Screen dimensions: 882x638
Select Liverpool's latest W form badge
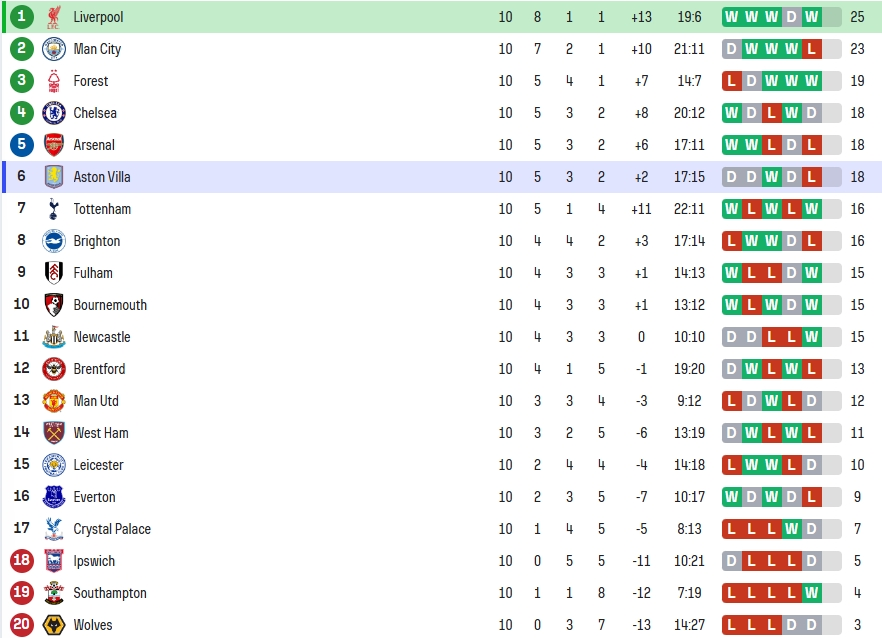click(x=811, y=17)
